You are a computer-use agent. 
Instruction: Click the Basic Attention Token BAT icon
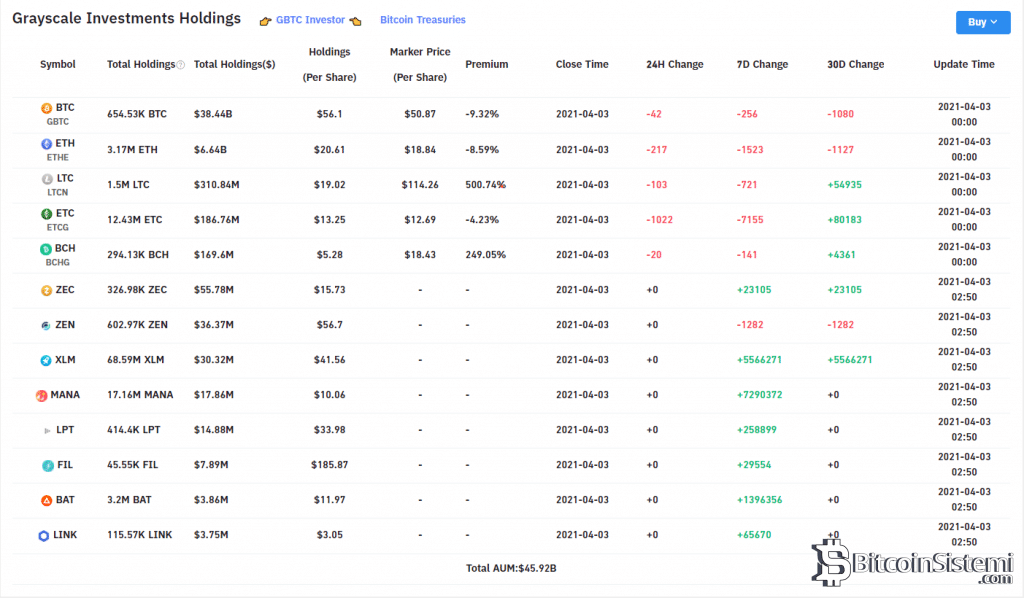pyautogui.click(x=45, y=500)
